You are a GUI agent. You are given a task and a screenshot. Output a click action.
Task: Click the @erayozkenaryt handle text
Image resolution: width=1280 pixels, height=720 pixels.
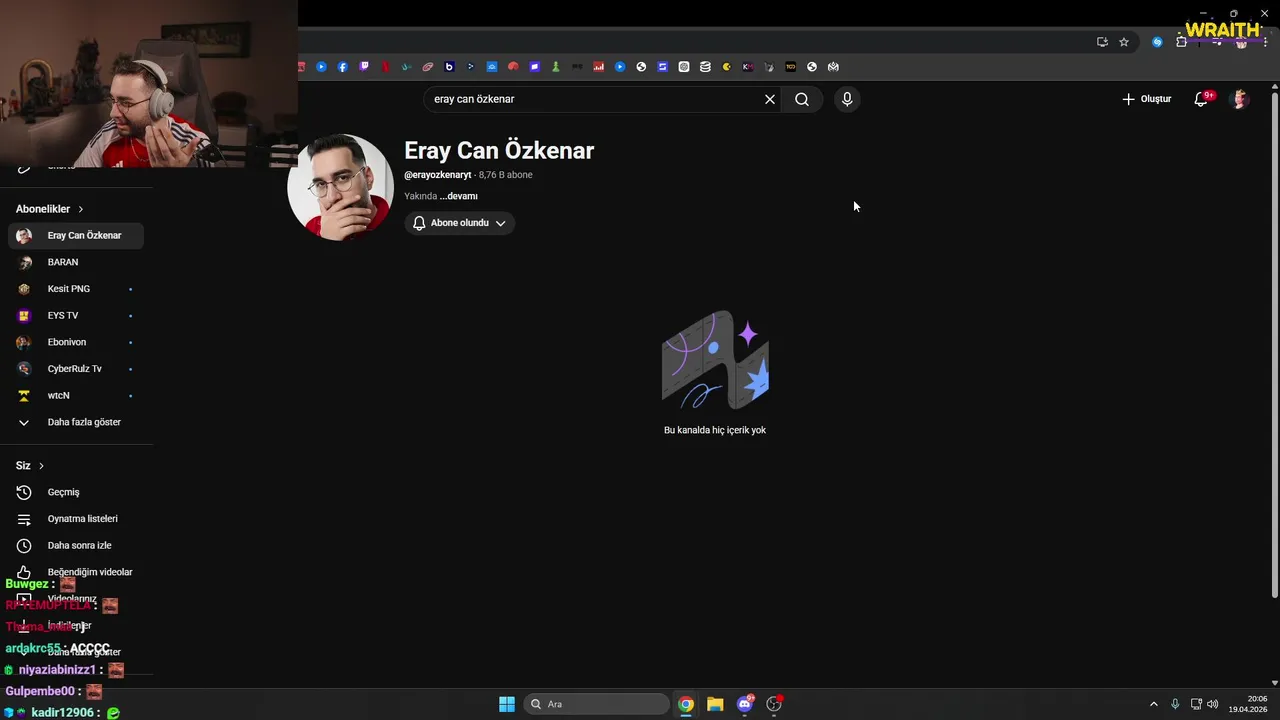tap(437, 175)
